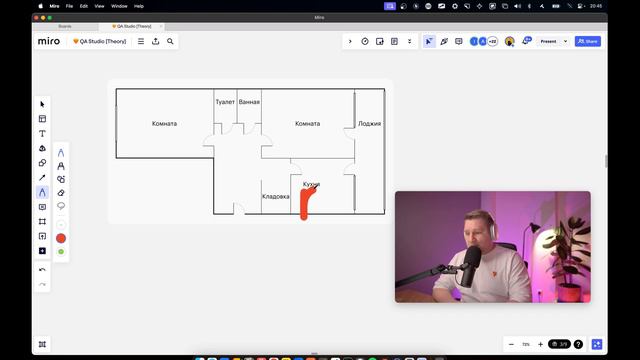Open the Templates tool in left toolbar
Image resolution: width=640 pixels, height=360 pixels.
(42, 119)
